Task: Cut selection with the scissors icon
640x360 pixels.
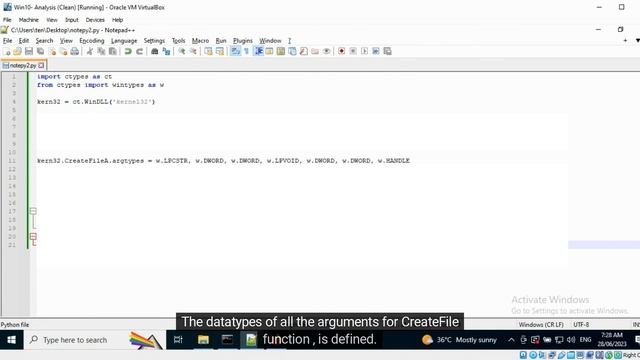Action: (89, 51)
